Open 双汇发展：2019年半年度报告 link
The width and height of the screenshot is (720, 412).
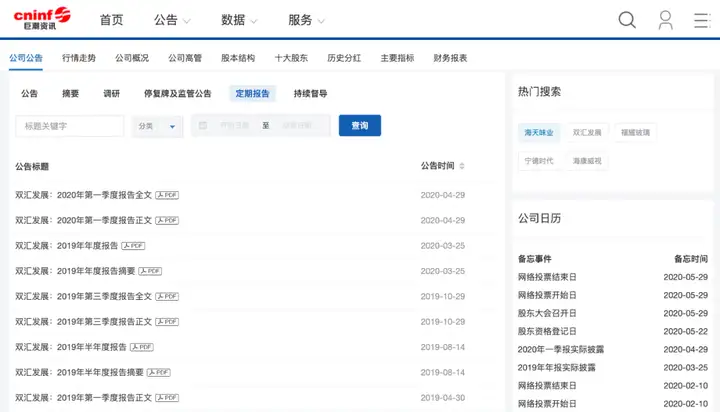71,347
